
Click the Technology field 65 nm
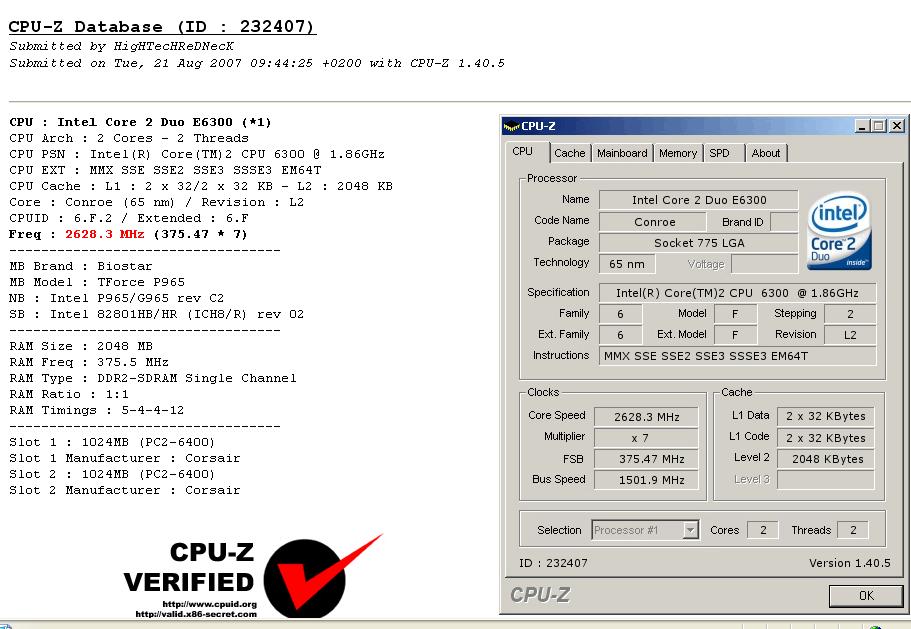pos(627,264)
